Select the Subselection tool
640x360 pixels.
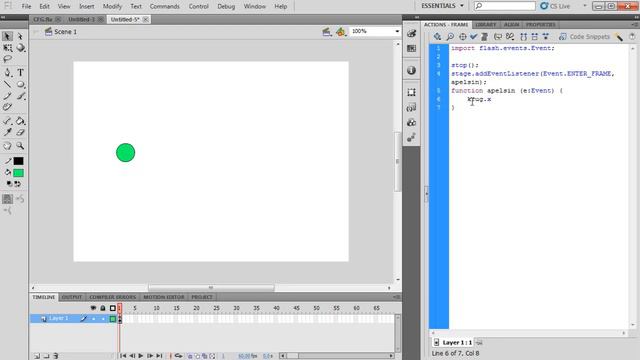tap(20, 36)
